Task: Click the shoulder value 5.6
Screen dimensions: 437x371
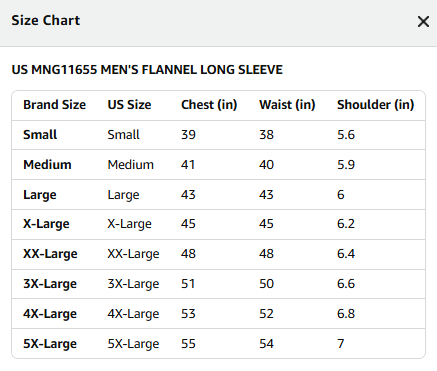Action: click(x=346, y=135)
